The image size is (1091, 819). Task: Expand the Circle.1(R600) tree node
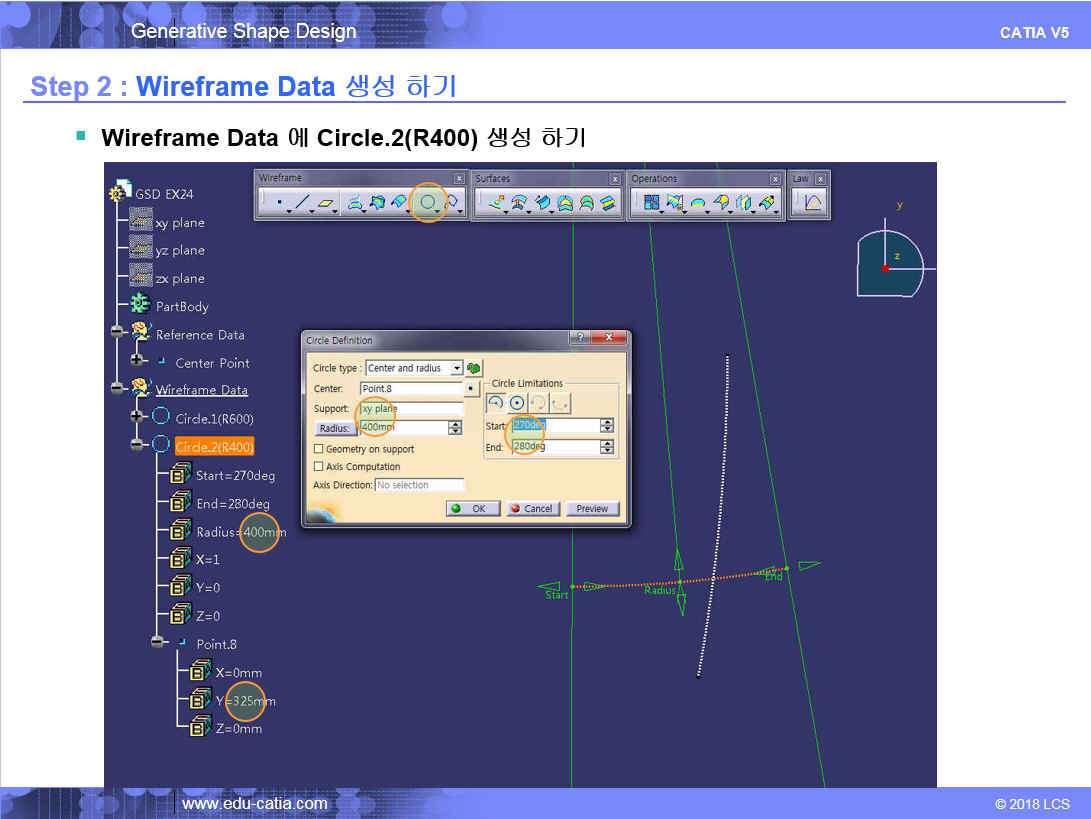click(x=137, y=417)
